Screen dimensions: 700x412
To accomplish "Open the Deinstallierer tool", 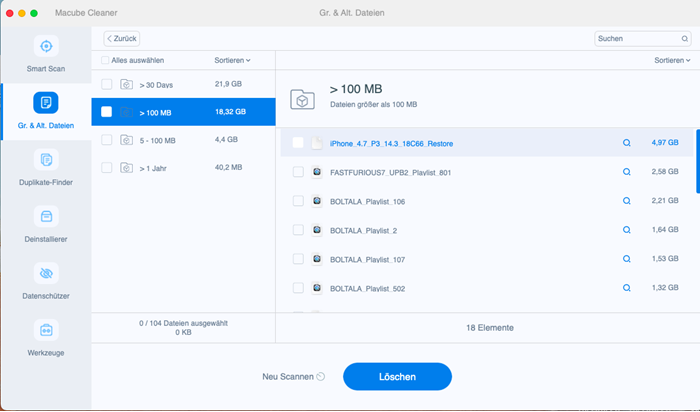I will tap(46, 225).
